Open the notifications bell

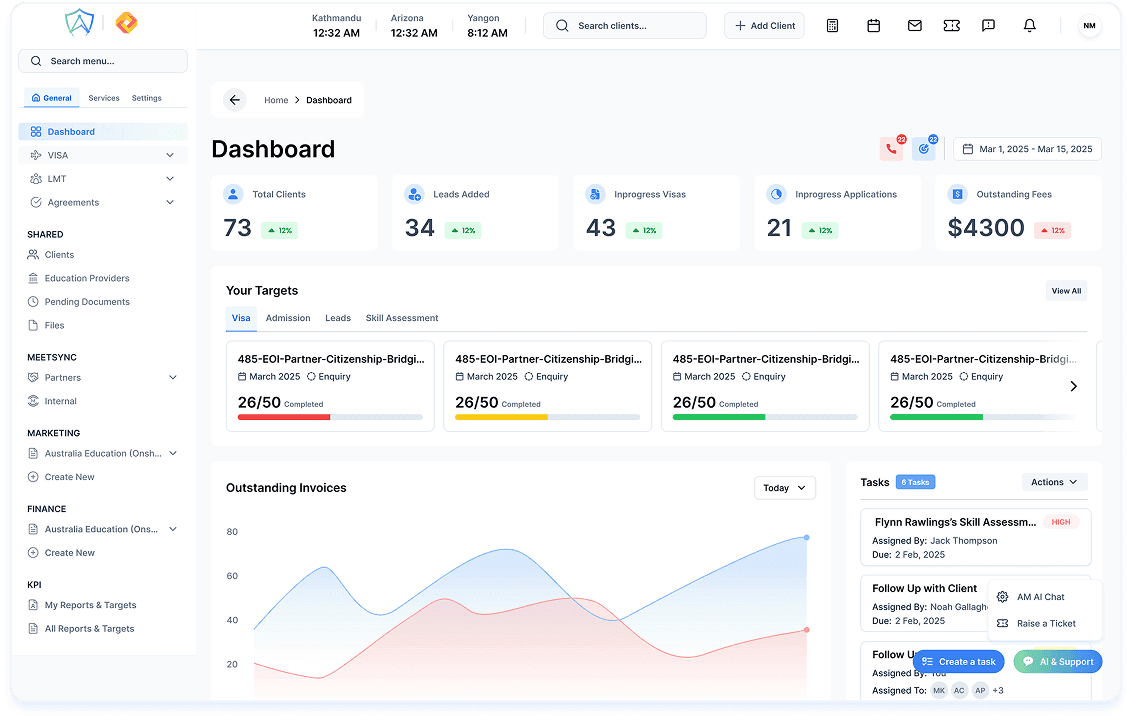pos(1029,26)
